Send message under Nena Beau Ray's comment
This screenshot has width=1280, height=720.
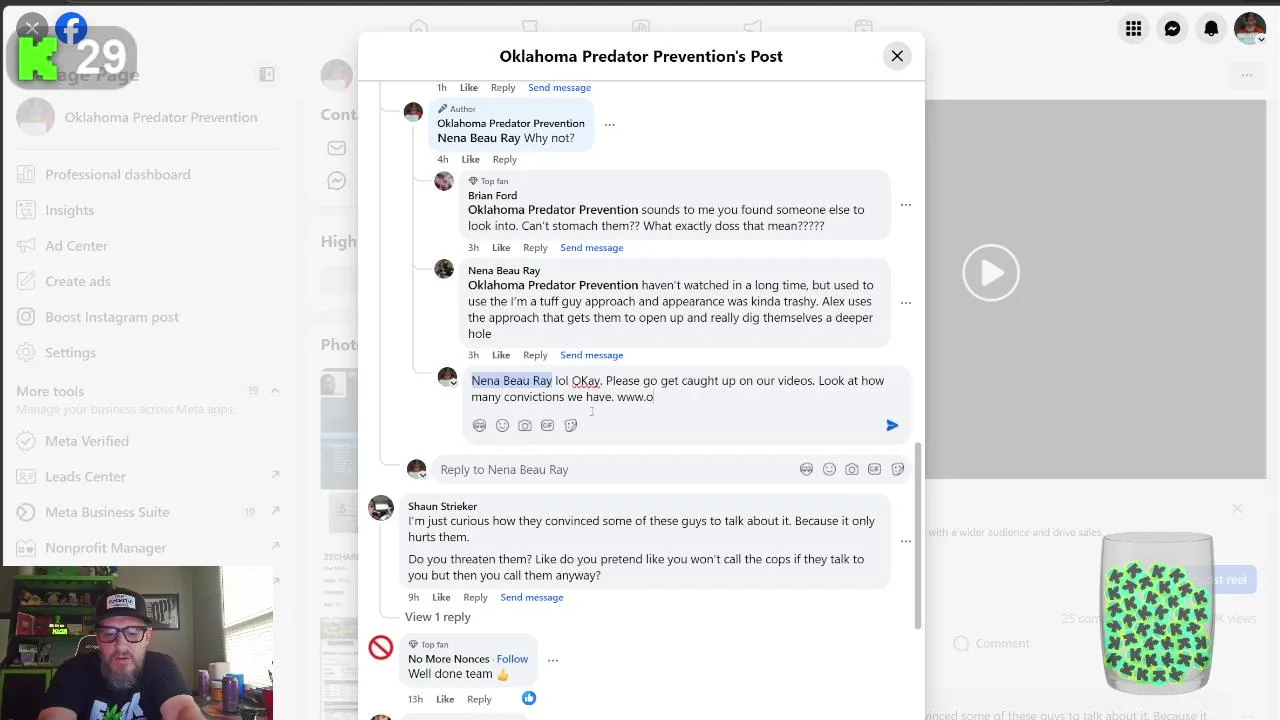591,355
